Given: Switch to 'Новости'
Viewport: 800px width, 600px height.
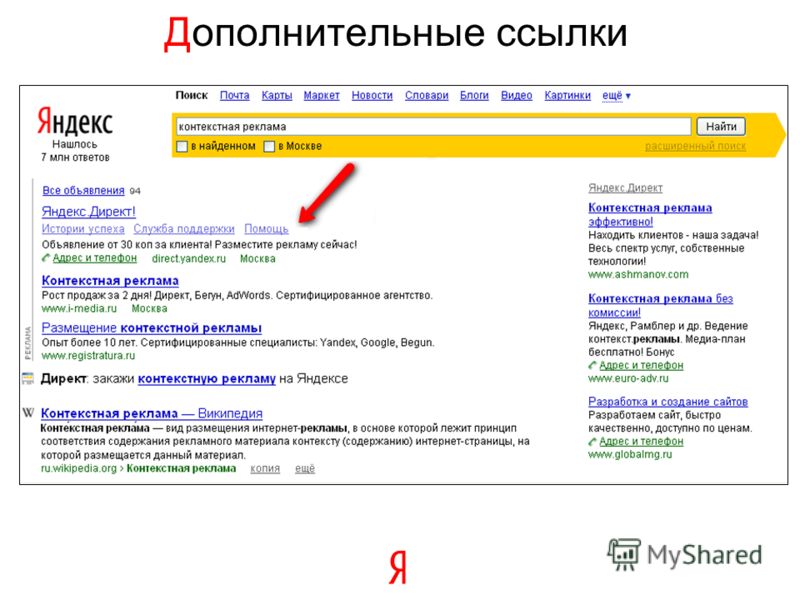Looking at the screenshot, I should [372, 95].
